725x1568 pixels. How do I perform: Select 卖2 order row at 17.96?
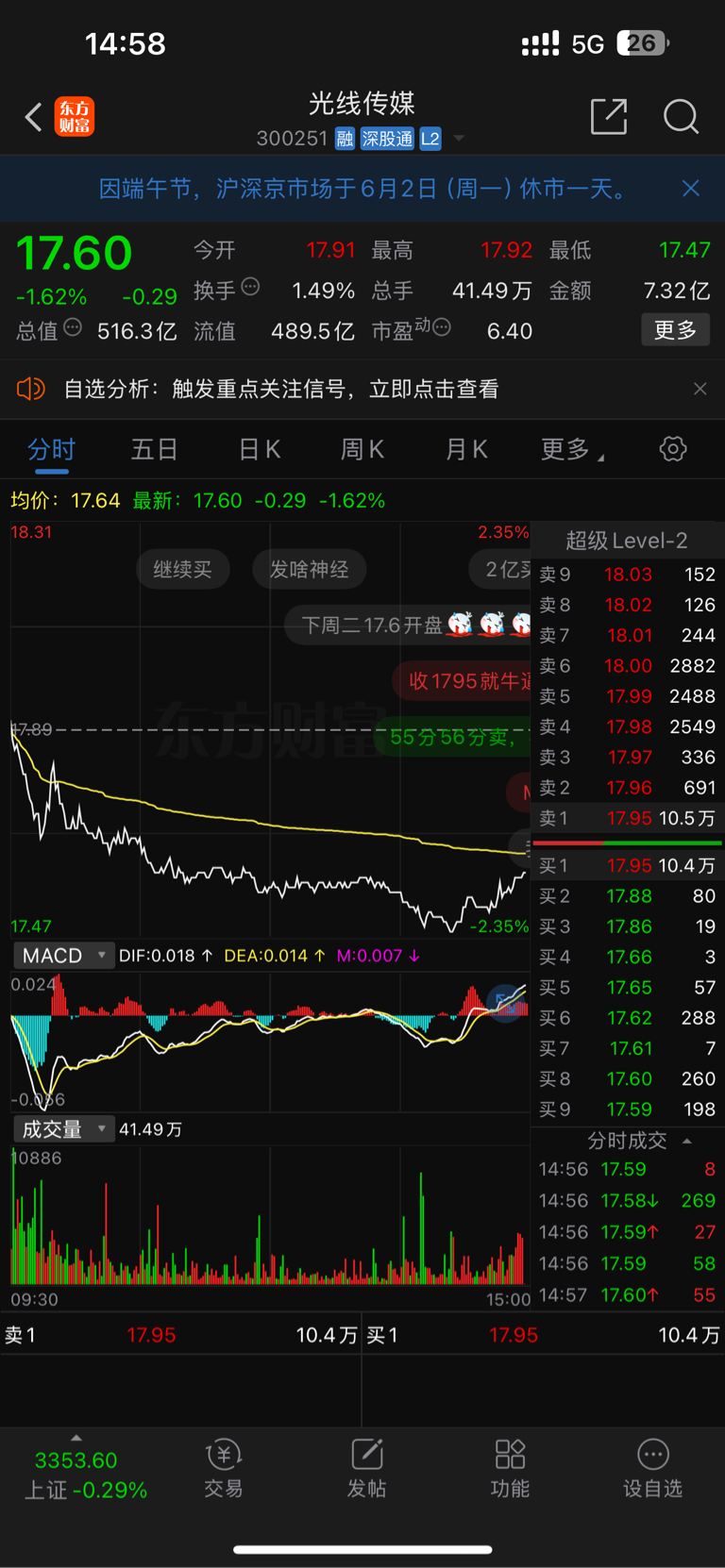[x=627, y=788]
